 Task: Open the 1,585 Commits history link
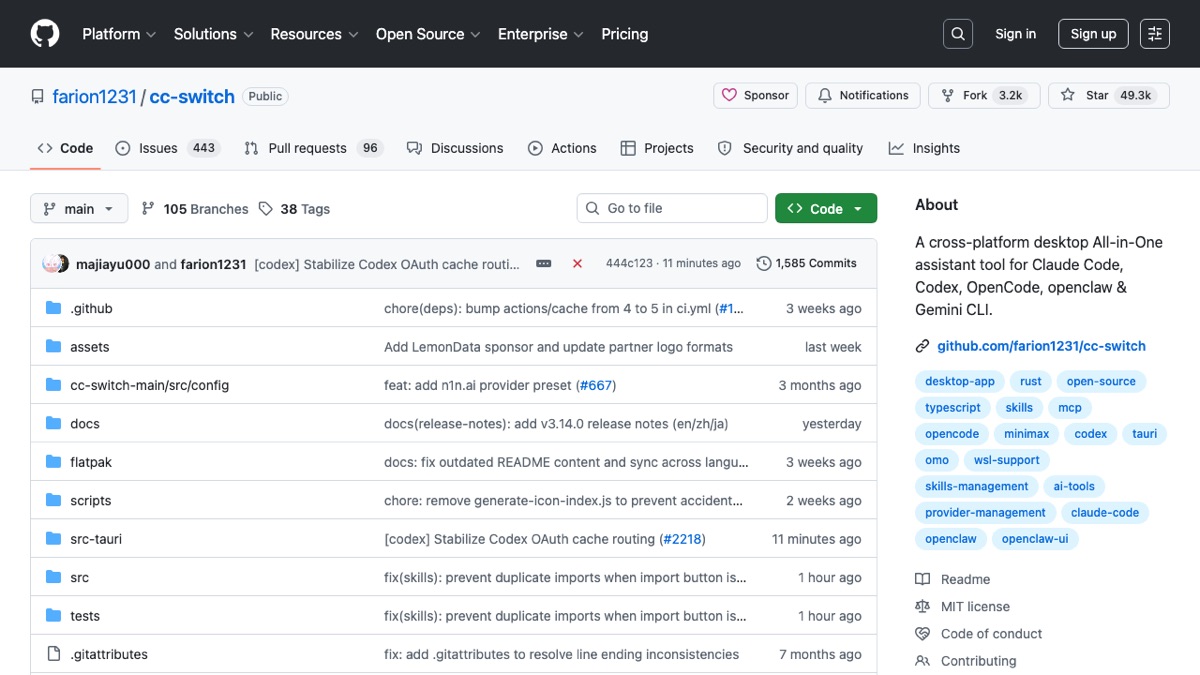(807, 264)
